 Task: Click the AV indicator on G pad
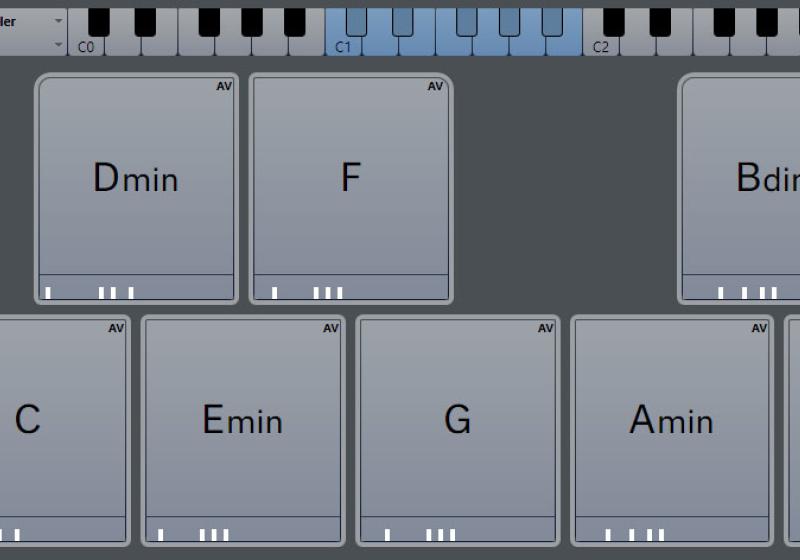[545, 328]
